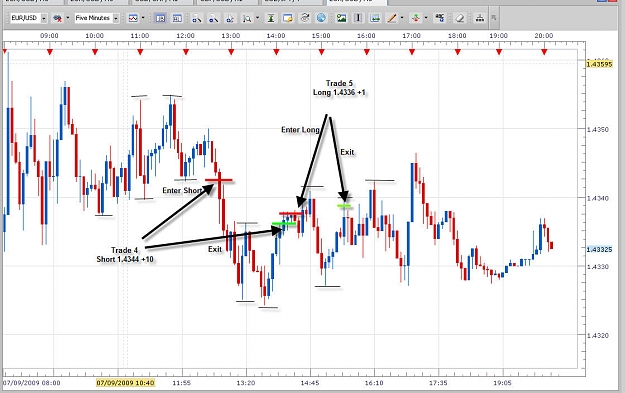Click the blue 1.43325 current price label
625x393 pixels.
(x=599, y=250)
